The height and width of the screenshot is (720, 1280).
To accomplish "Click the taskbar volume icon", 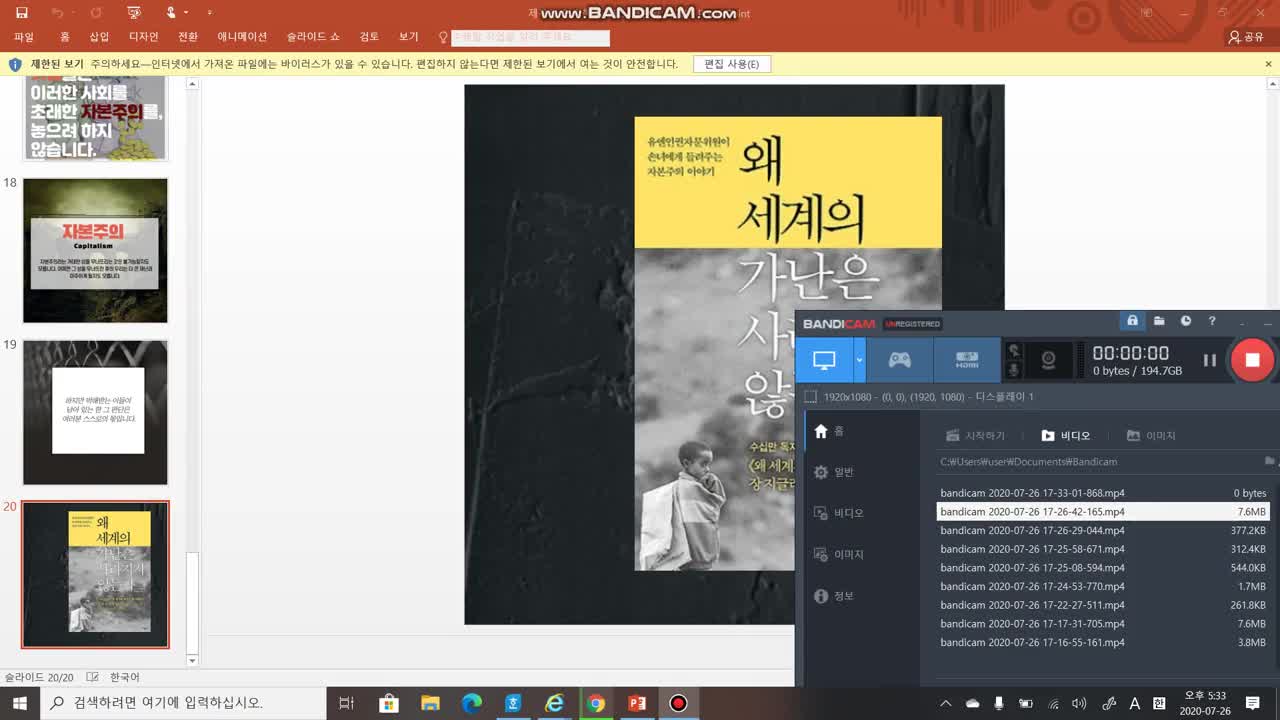I will 1079,703.
